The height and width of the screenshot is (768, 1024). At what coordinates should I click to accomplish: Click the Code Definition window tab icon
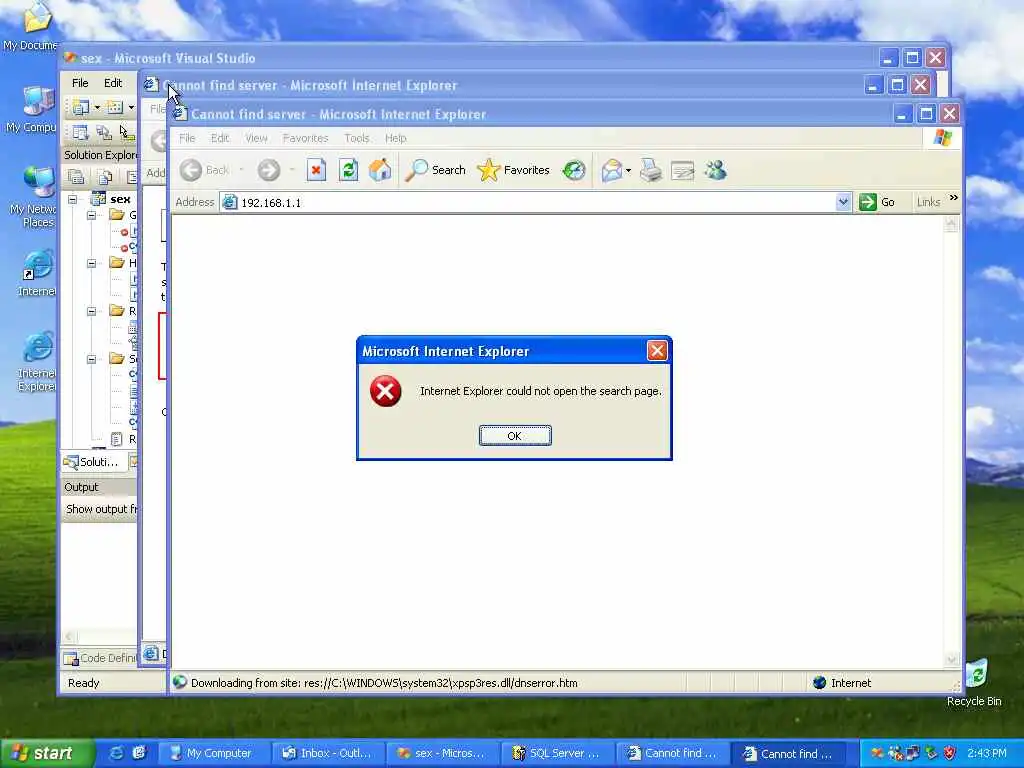[x=71, y=658]
